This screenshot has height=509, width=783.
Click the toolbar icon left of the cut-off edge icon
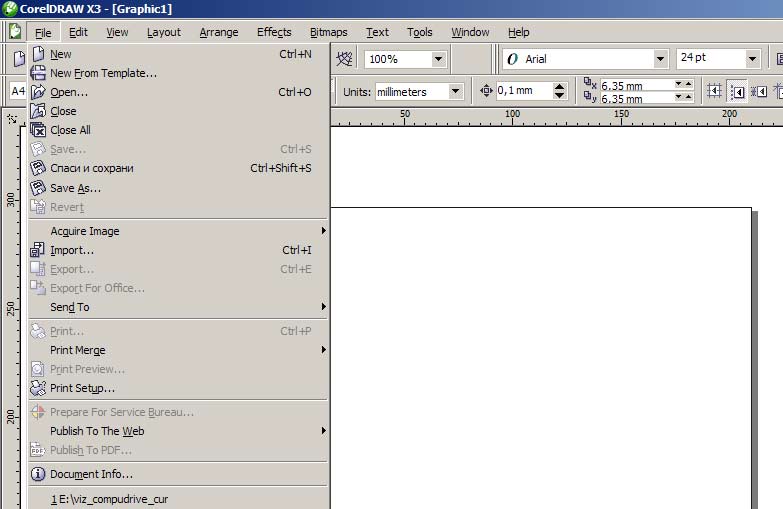pos(759,91)
